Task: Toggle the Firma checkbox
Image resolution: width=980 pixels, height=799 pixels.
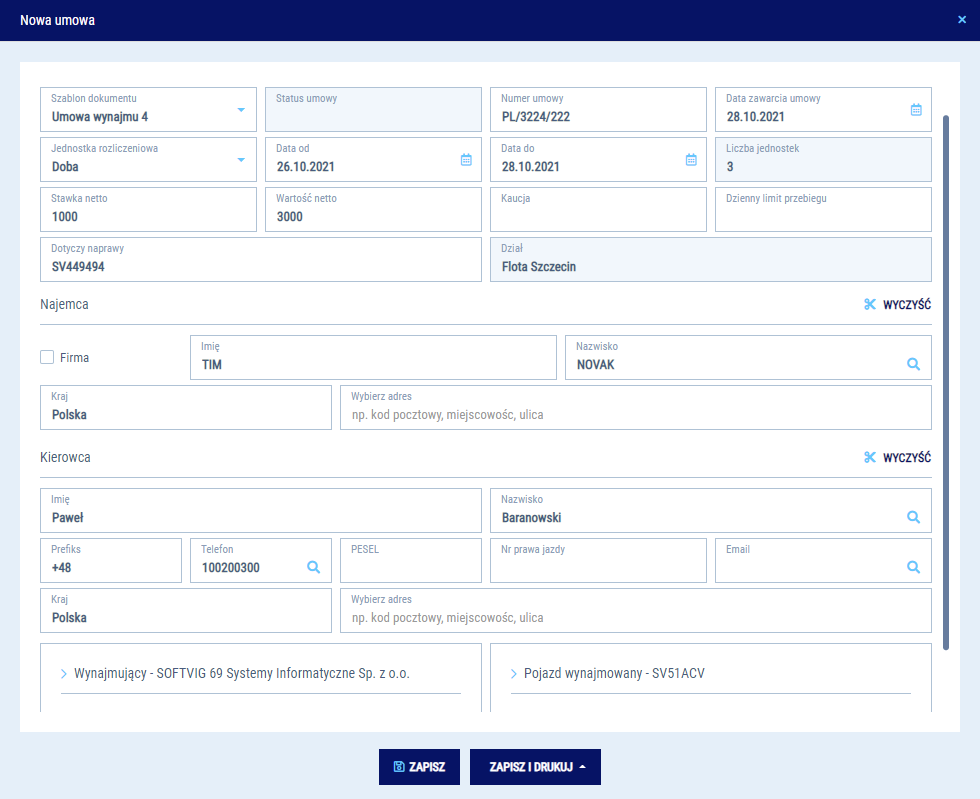Action: pos(47,357)
